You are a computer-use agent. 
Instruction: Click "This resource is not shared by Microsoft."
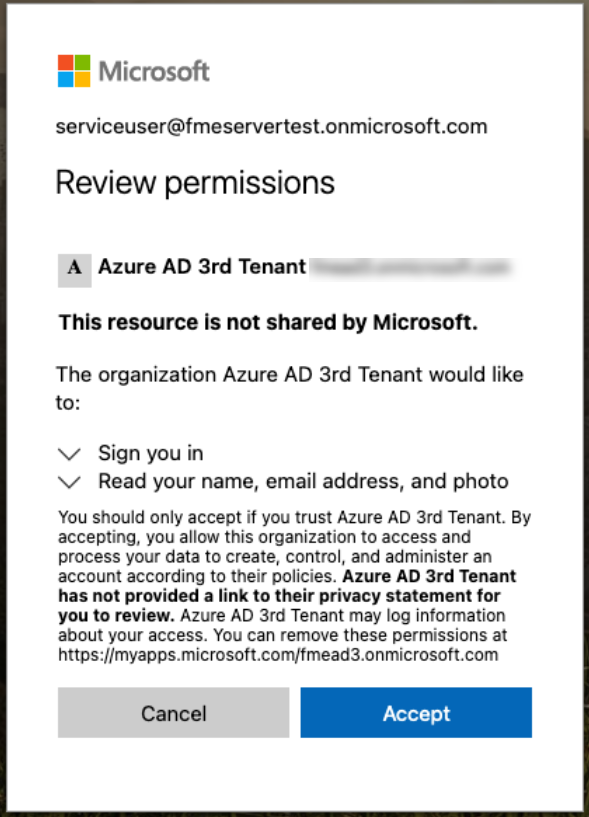268,323
